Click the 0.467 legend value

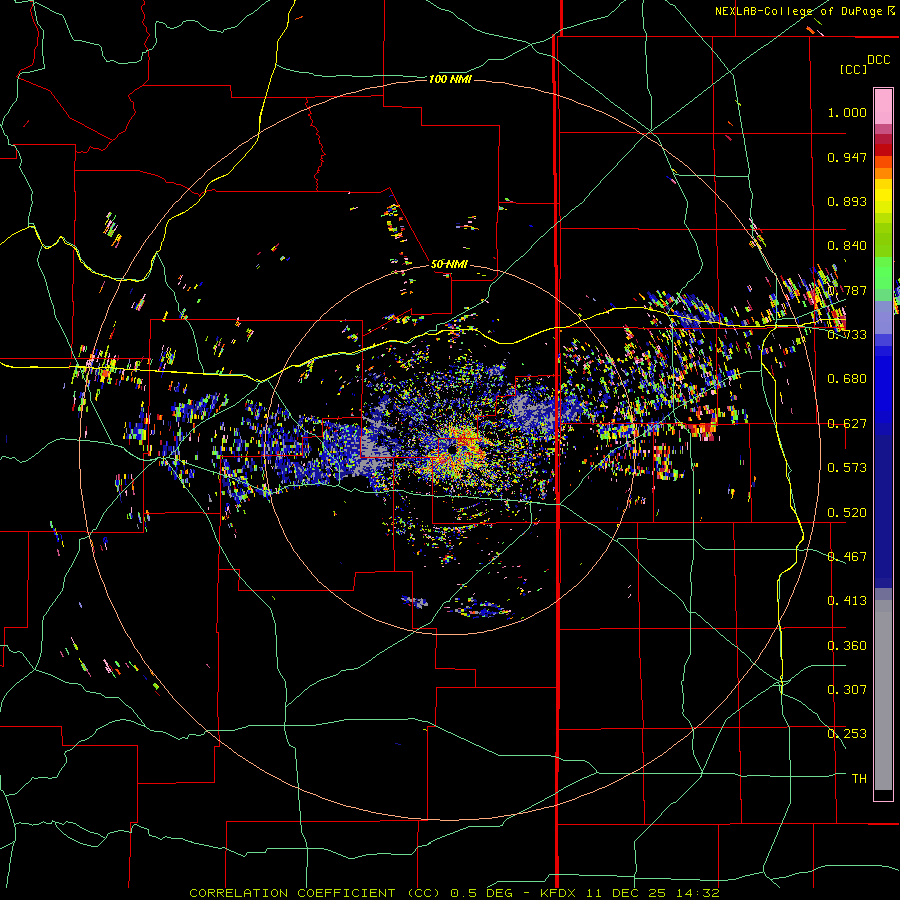(847, 556)
